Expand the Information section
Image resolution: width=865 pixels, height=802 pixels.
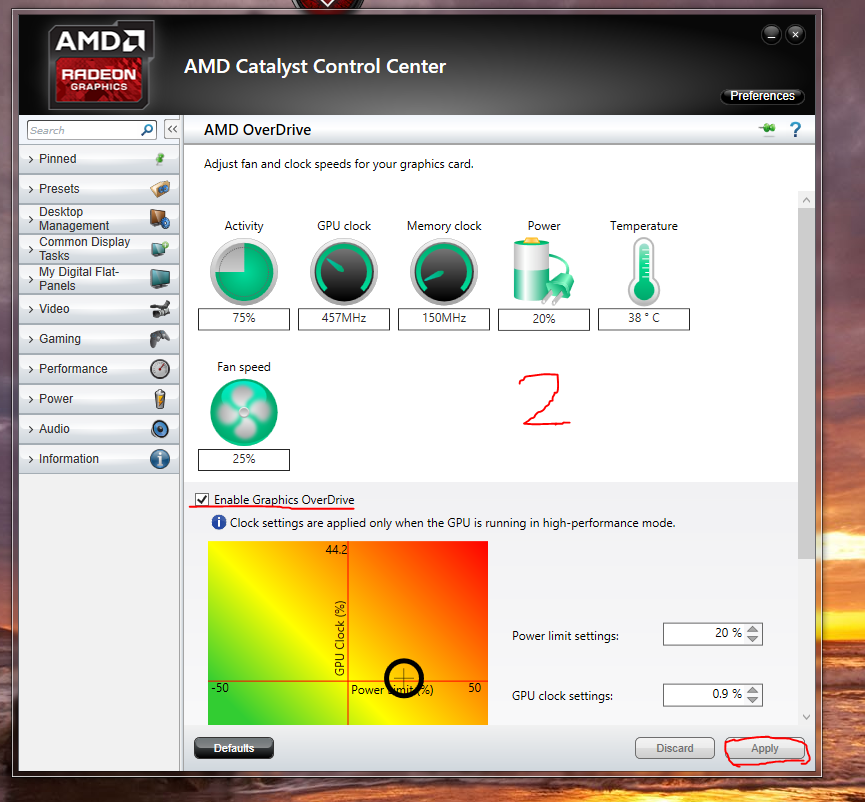99,459
